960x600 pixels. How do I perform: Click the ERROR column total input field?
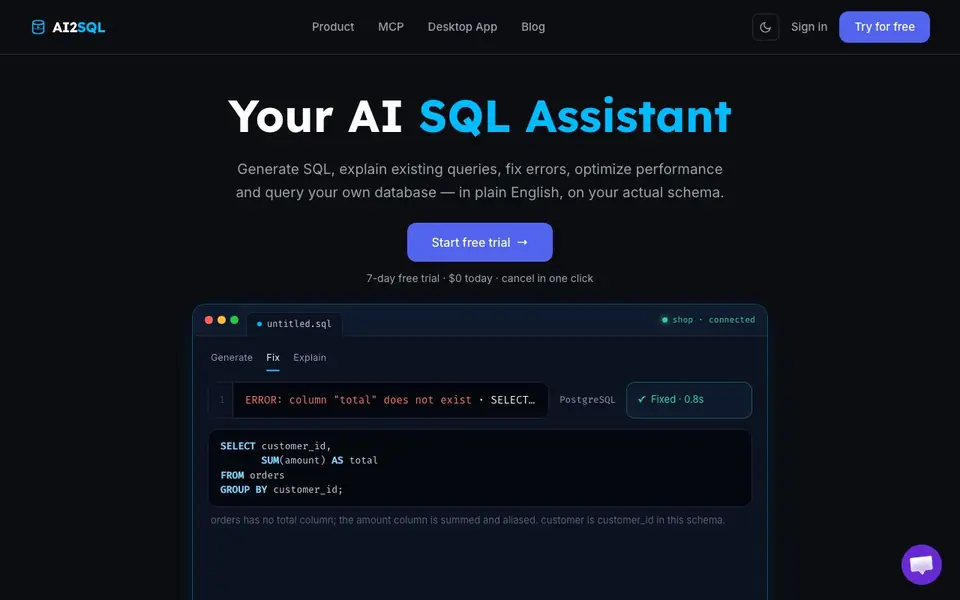(x=379, y=400)
